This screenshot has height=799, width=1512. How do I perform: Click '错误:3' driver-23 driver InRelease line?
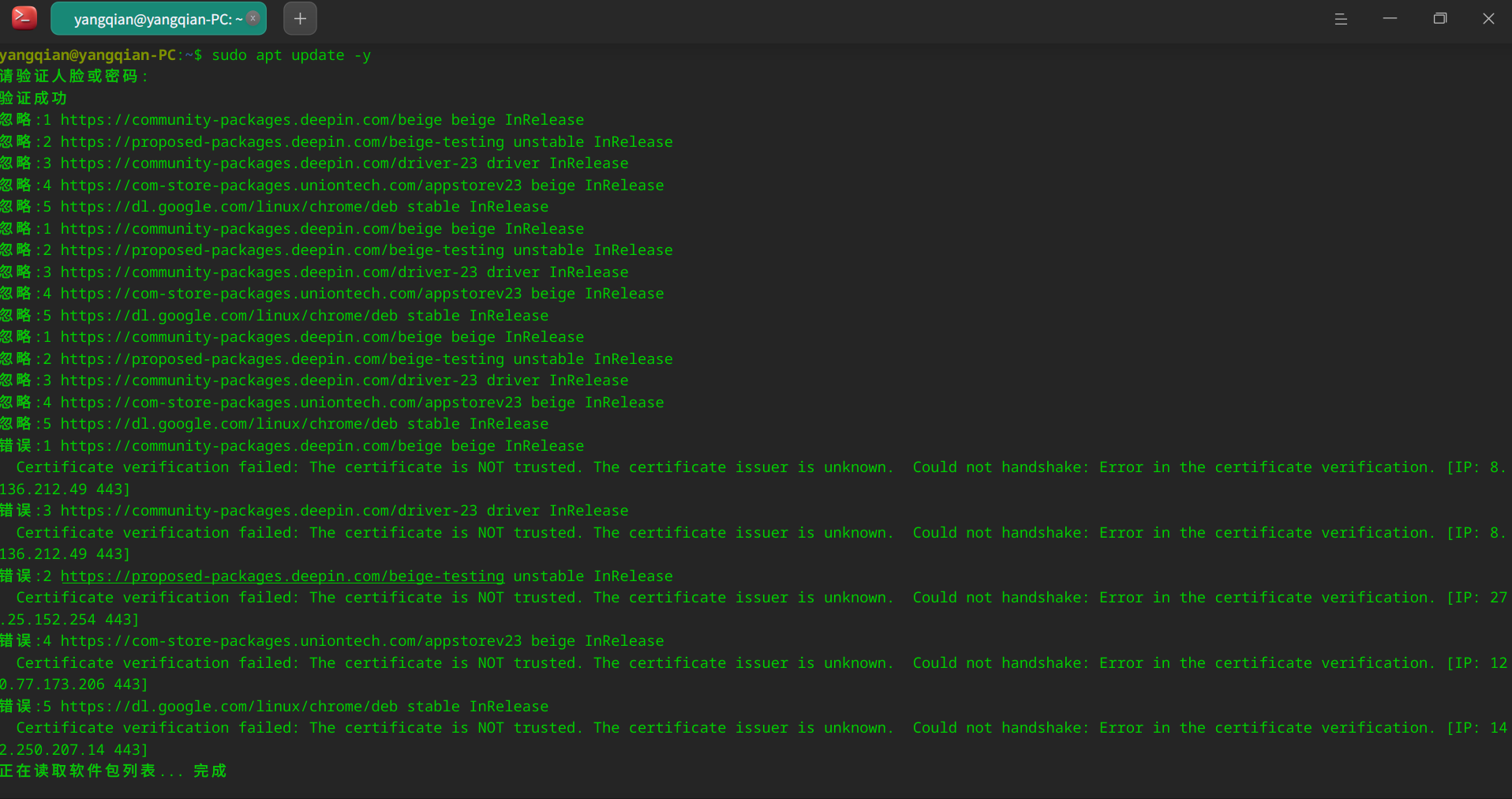coord(314,511)
